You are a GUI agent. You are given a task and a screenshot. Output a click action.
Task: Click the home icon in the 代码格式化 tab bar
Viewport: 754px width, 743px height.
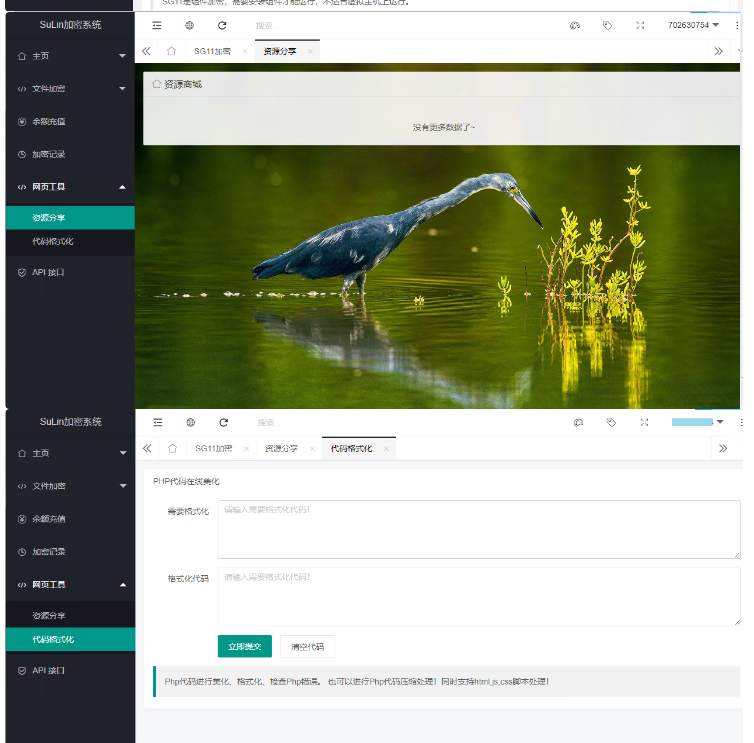[172, 449]
